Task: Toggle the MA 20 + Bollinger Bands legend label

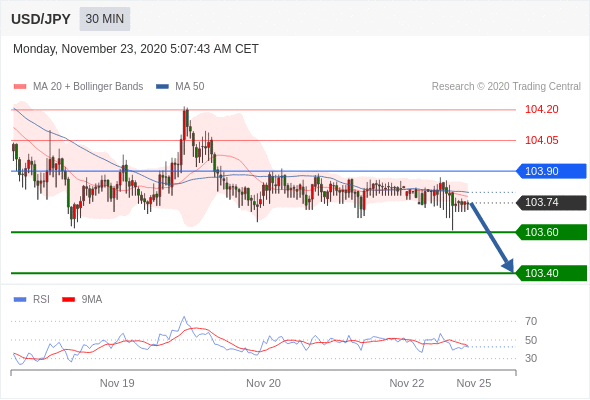Action: coord(88,87)
